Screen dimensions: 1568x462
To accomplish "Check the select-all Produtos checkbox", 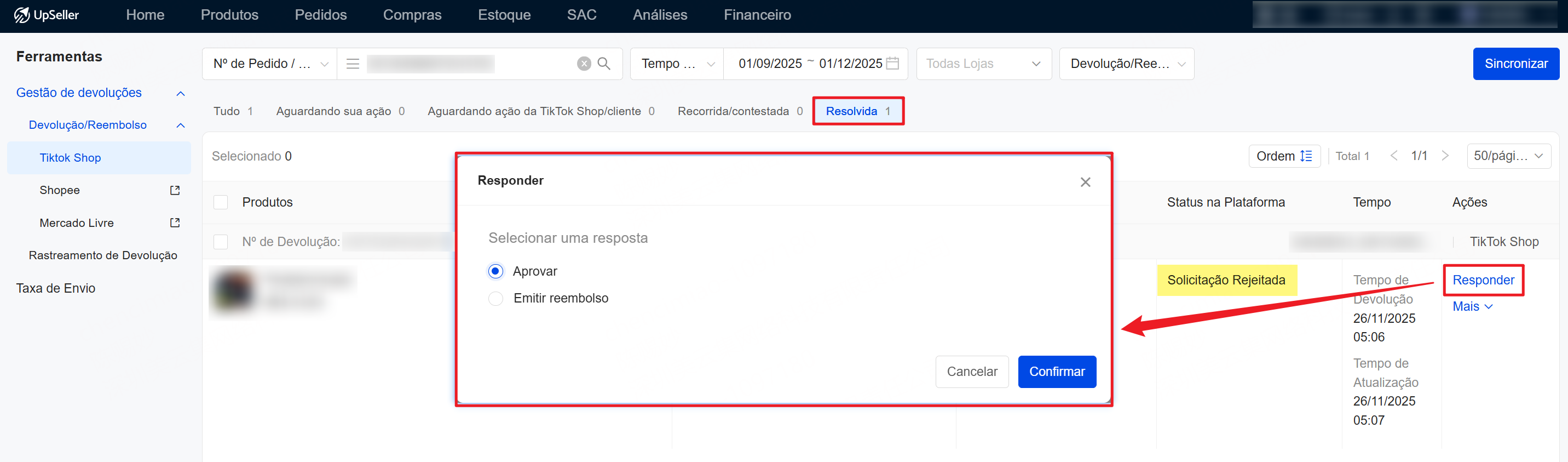I will tap(220, 202).
